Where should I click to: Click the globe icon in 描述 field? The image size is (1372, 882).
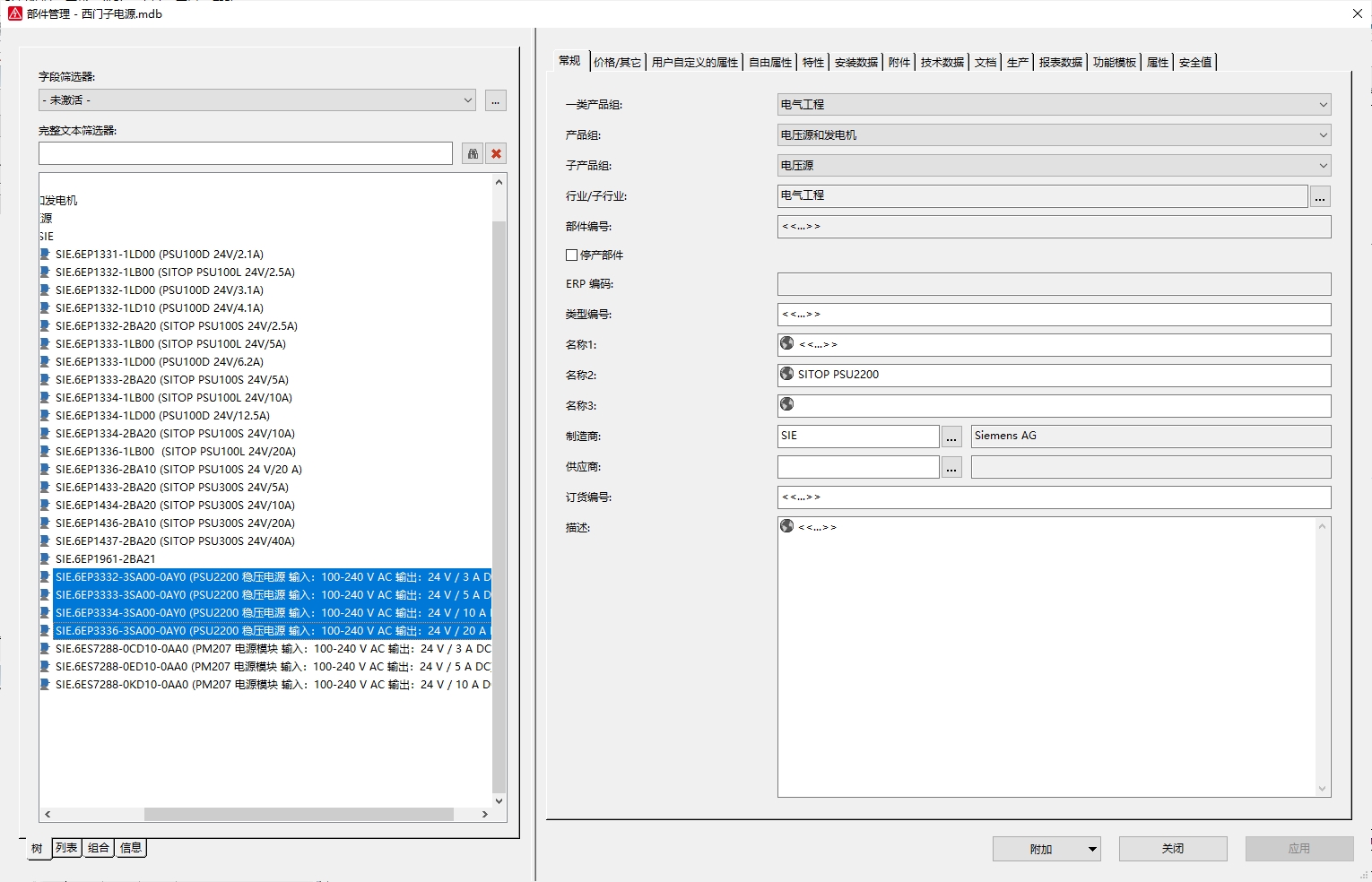(x=787, y=526)
